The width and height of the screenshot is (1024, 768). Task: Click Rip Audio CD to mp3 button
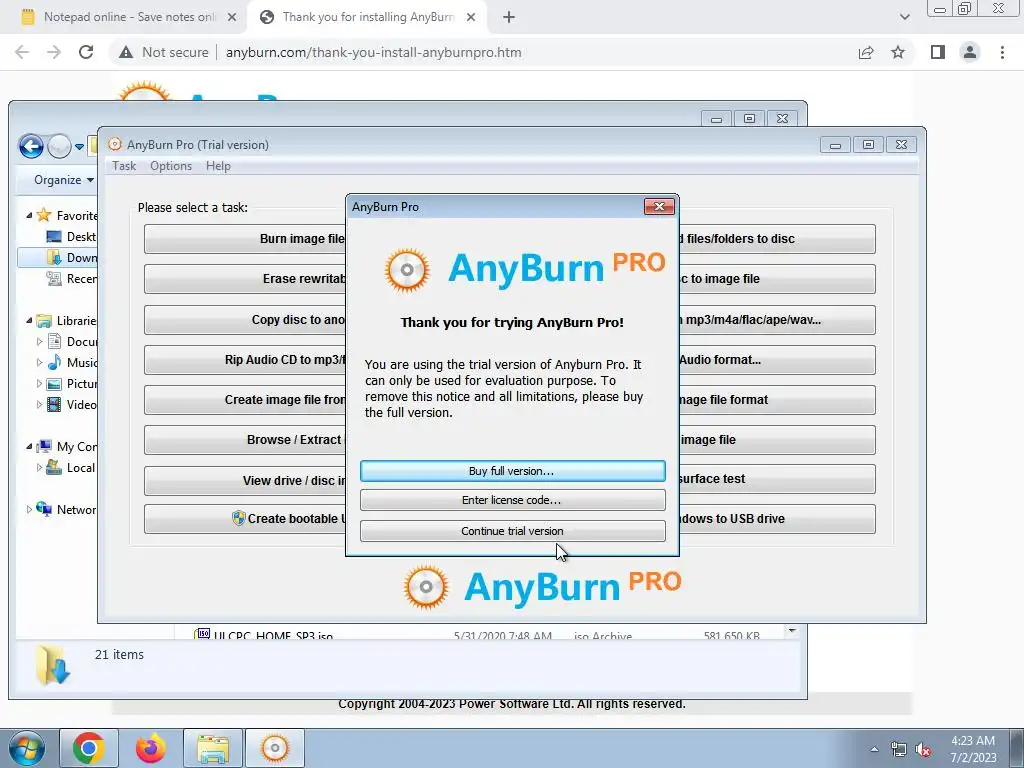click(245, 360)
